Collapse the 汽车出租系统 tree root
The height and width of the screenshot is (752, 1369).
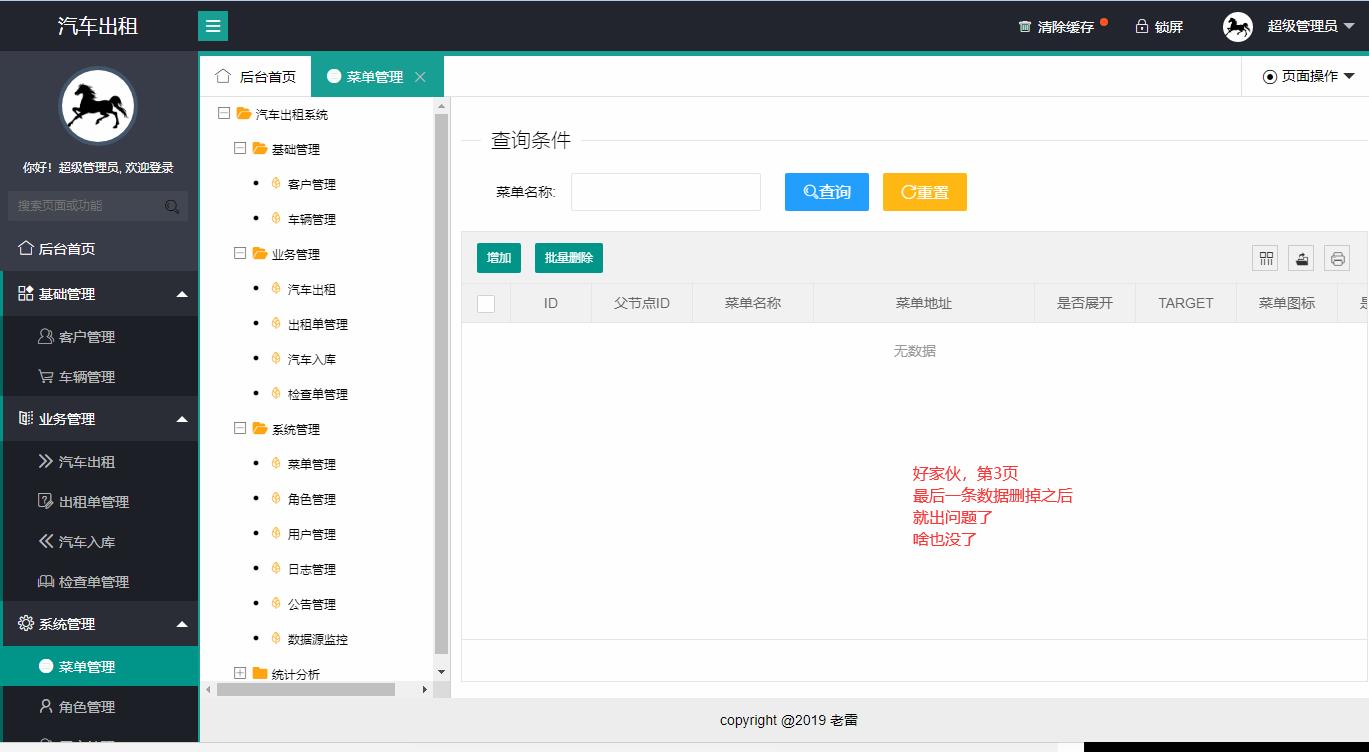(224, 114)
